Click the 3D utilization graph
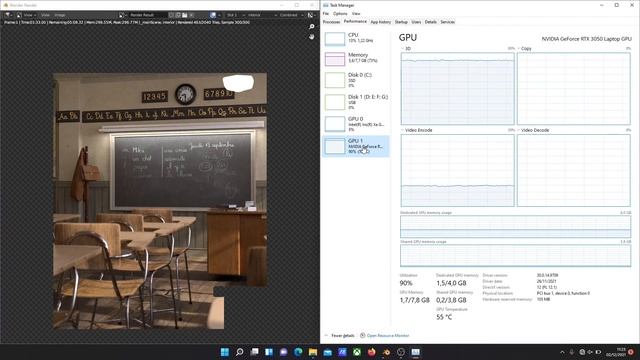The width and height of the screenshot is (640, 360). [x=458, y=89]
